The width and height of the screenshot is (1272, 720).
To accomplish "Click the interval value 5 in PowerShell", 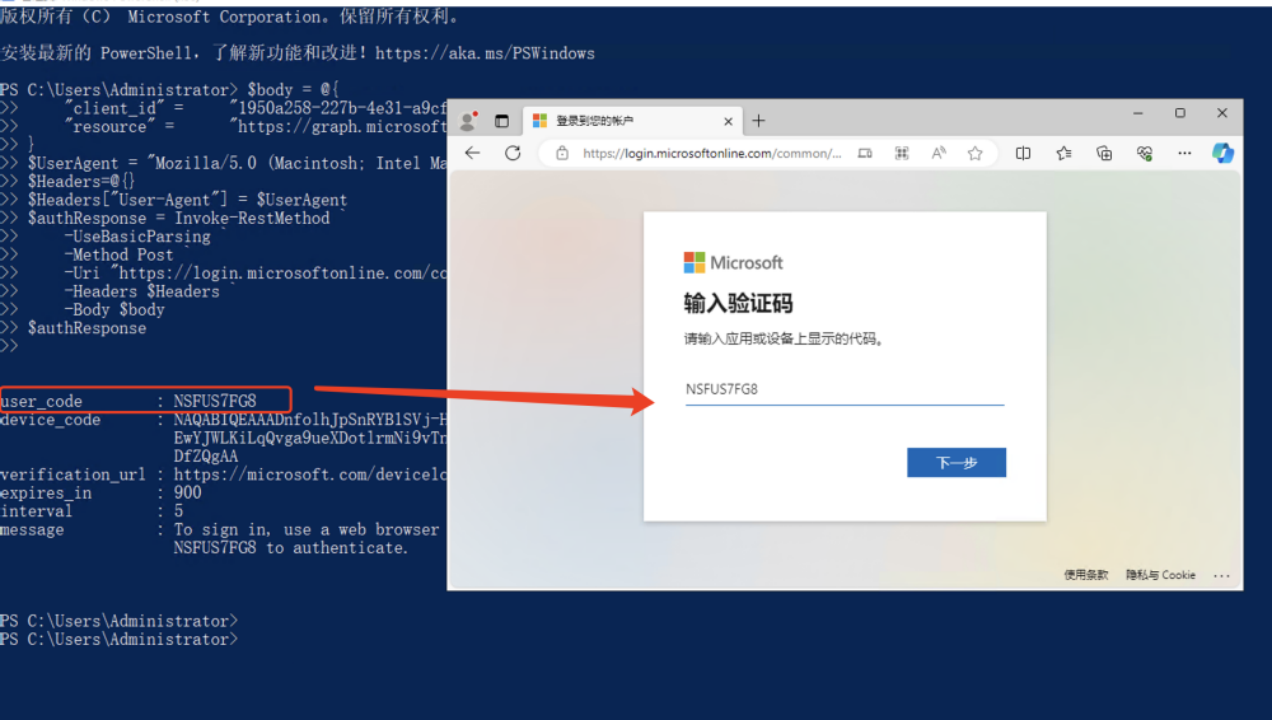I will coord(179,511).
